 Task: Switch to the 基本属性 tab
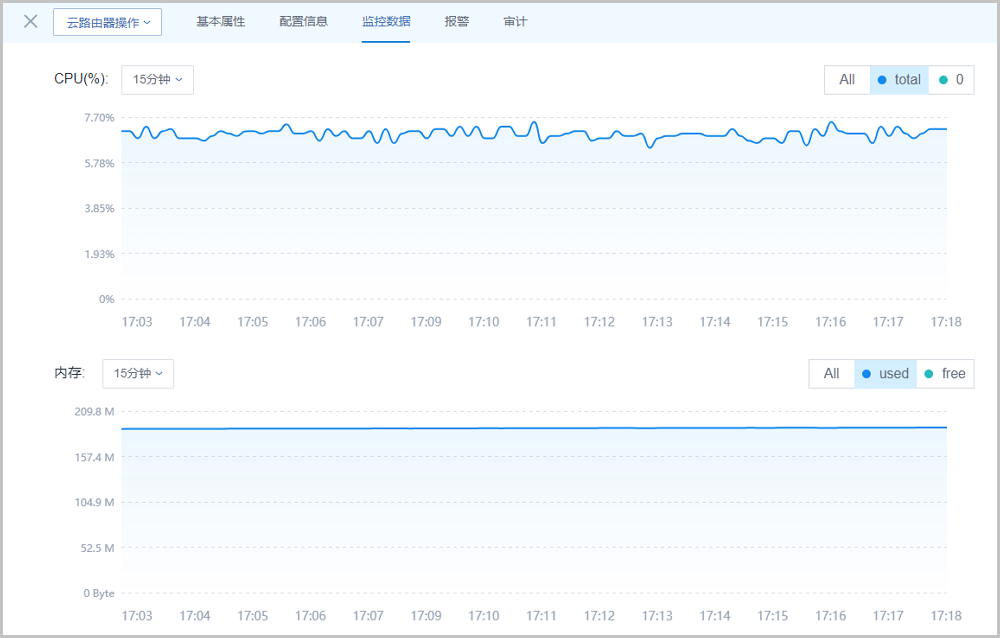(x=220, y=21)
